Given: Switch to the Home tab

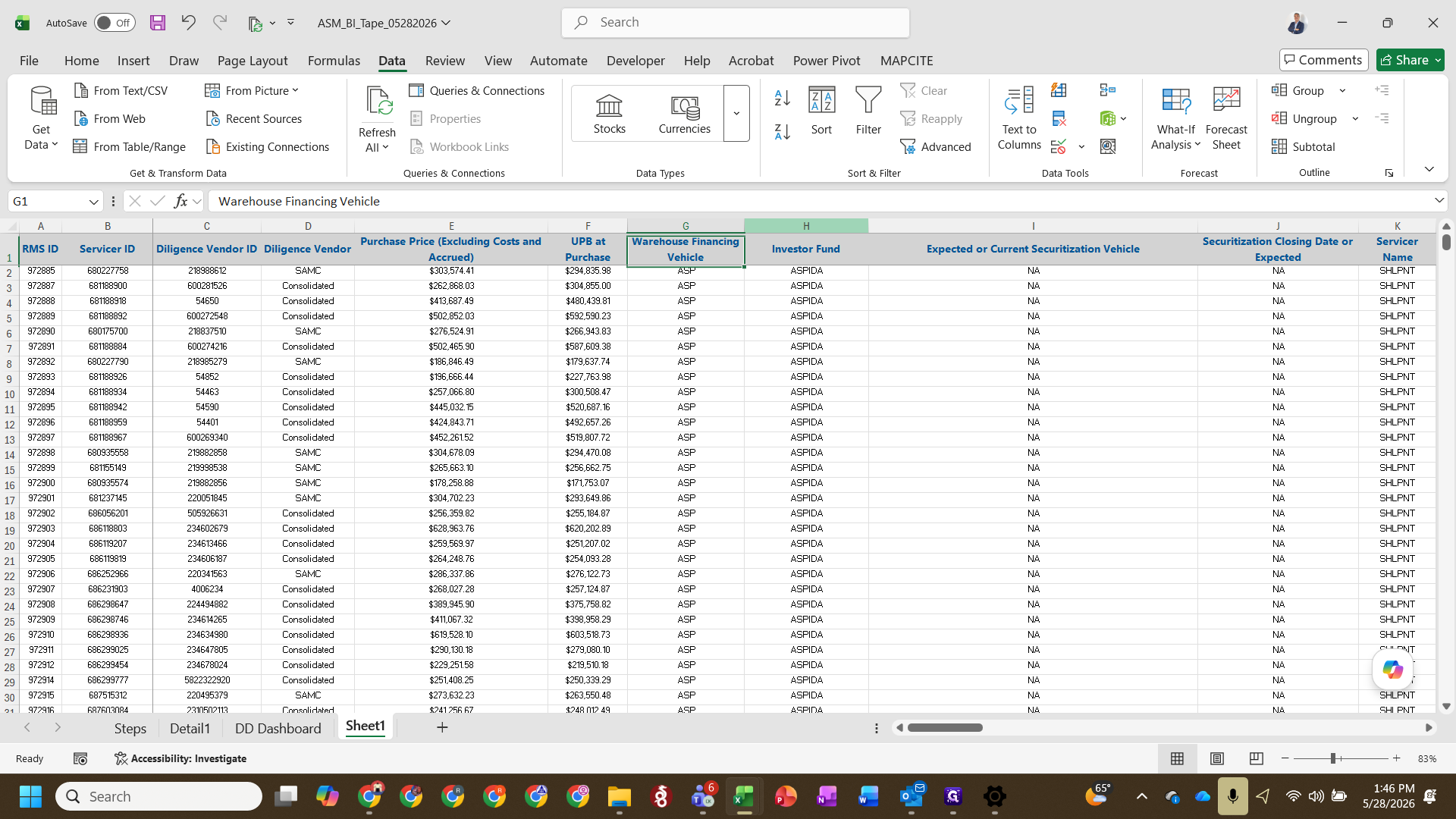Looking at the screenshot, I should [81, 60].
